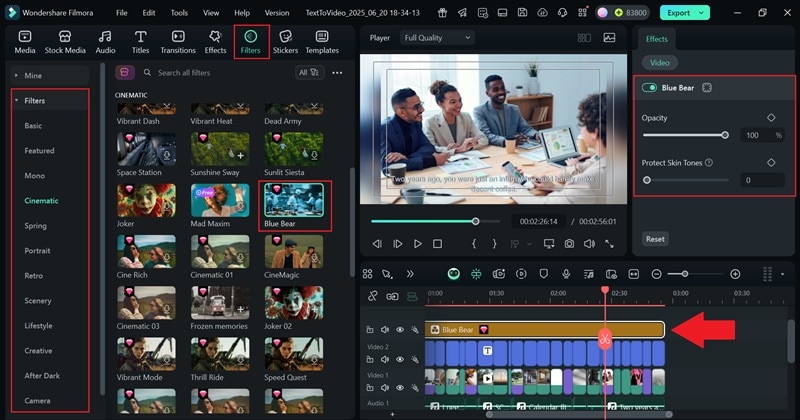Click the gift icon in the title bar
Screen dimensions: 800x420
(x=442, y=13)
